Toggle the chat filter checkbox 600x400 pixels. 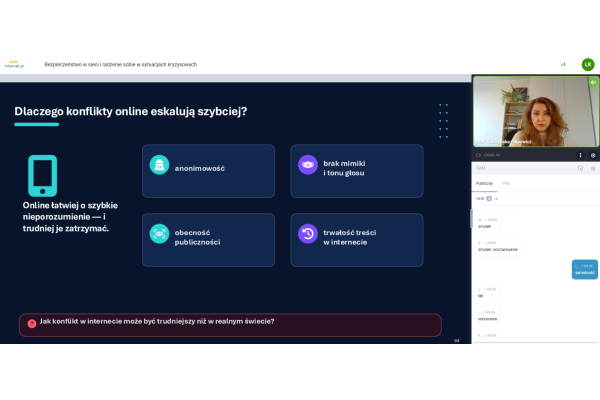pyautogui.click(x=489, y=198)
